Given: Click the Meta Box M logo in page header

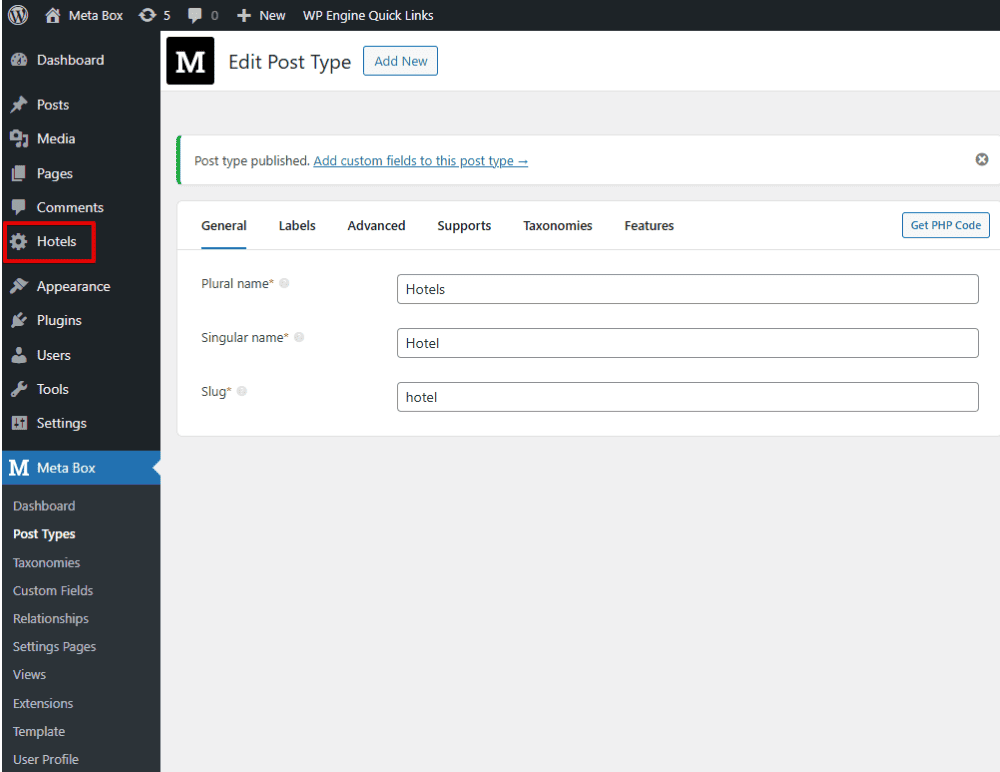Looking at the screenshot, I should (190, 61).
